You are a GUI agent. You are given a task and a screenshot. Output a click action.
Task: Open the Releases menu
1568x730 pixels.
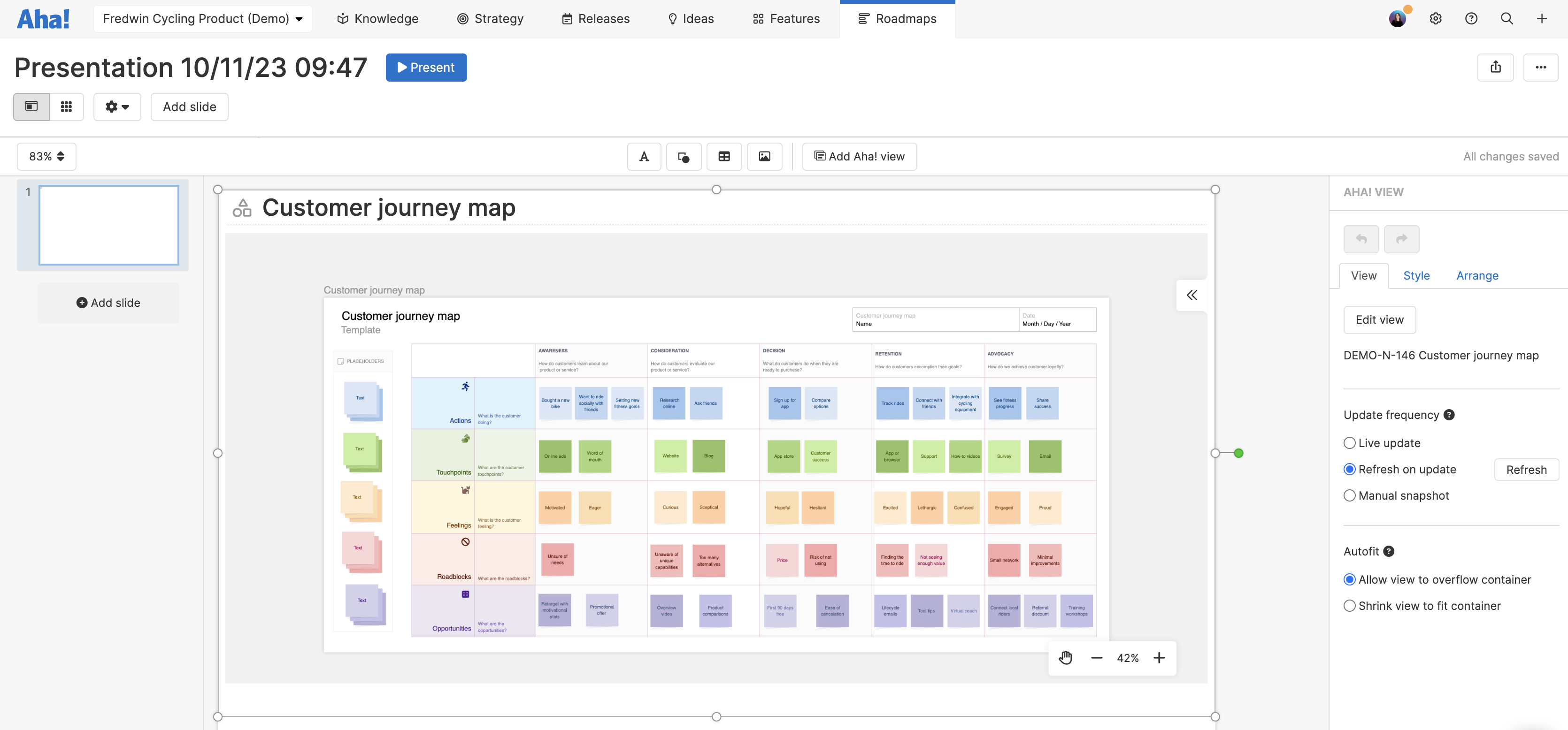pos(595,19)
